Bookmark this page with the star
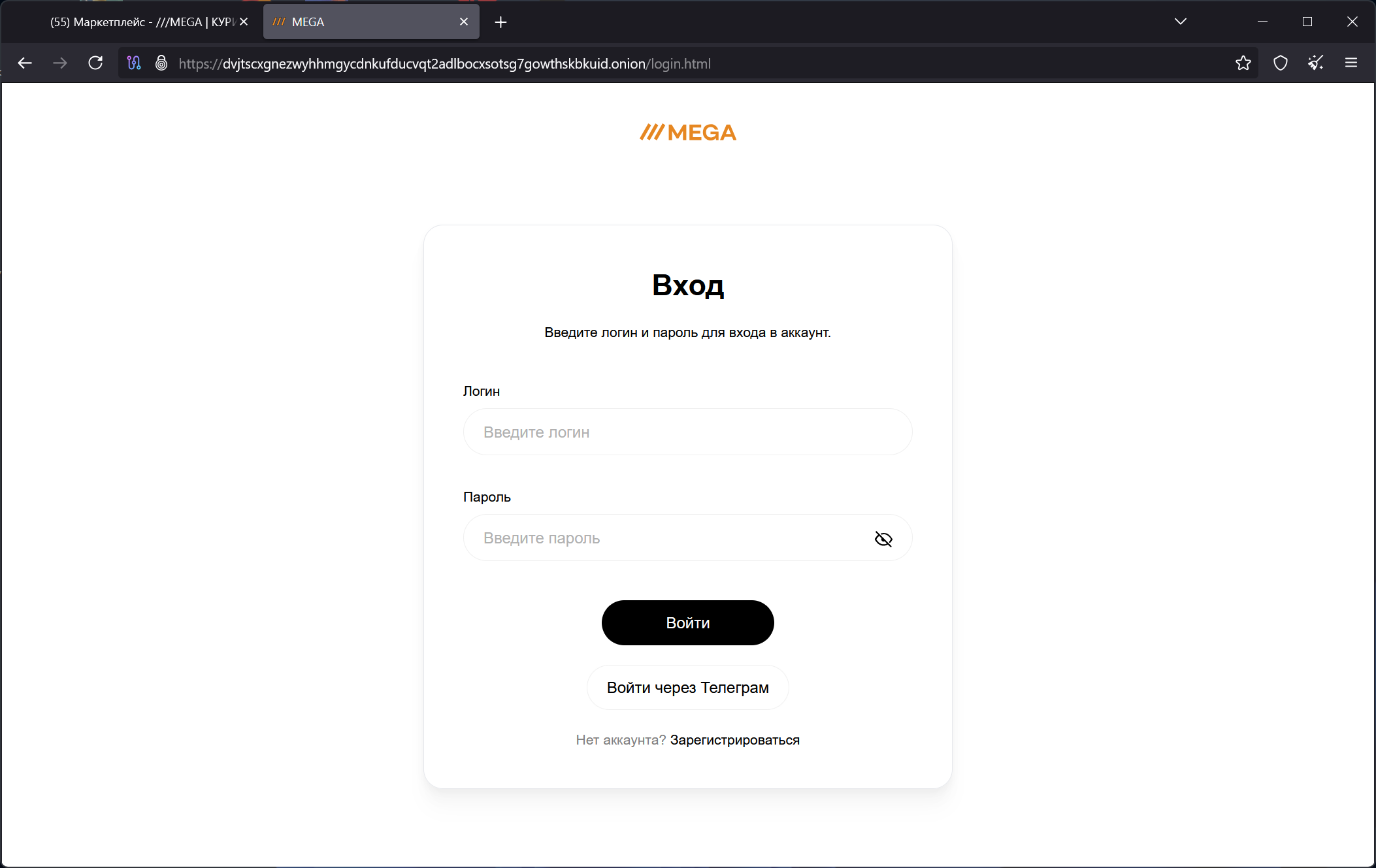The image size is (1376, 868). coord(1243,63)
